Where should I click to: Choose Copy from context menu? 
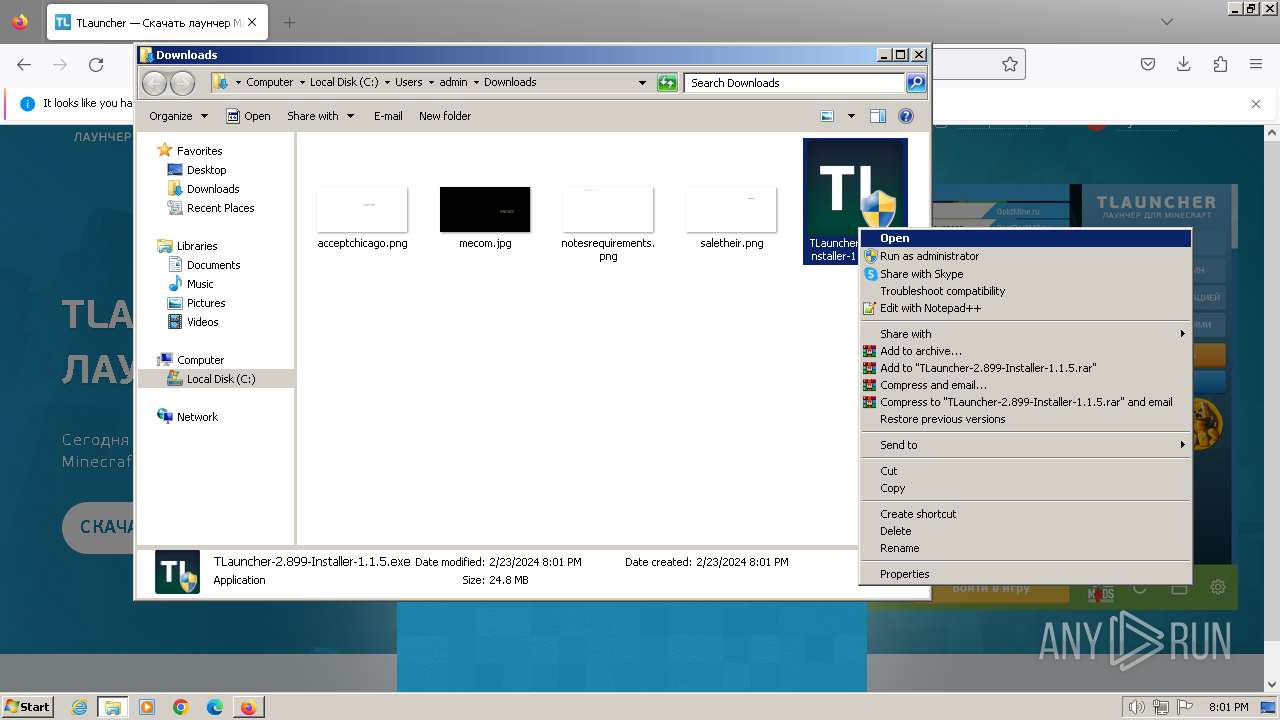(1025, 488)
